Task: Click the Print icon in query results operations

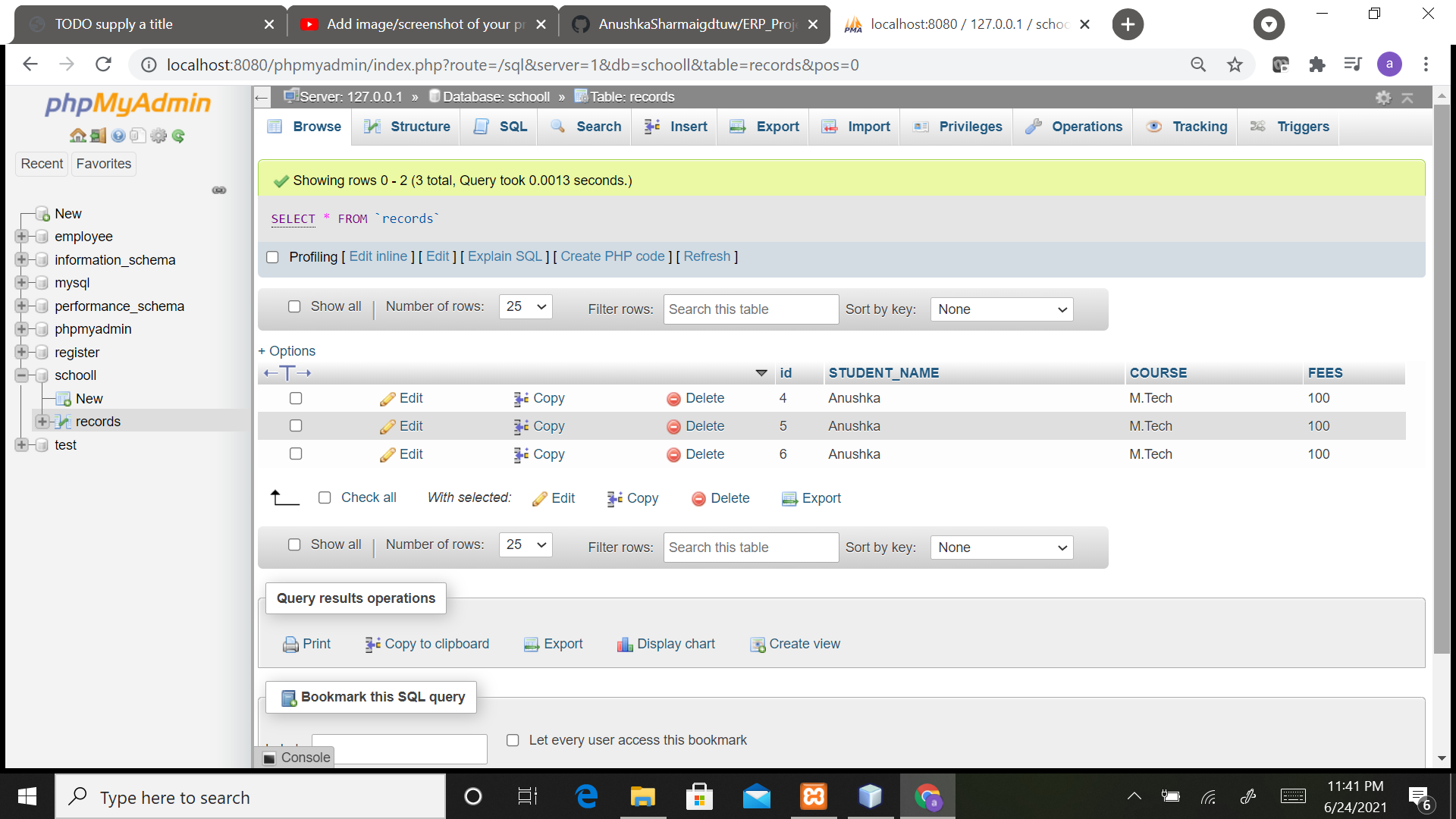Action: point(290,645)
